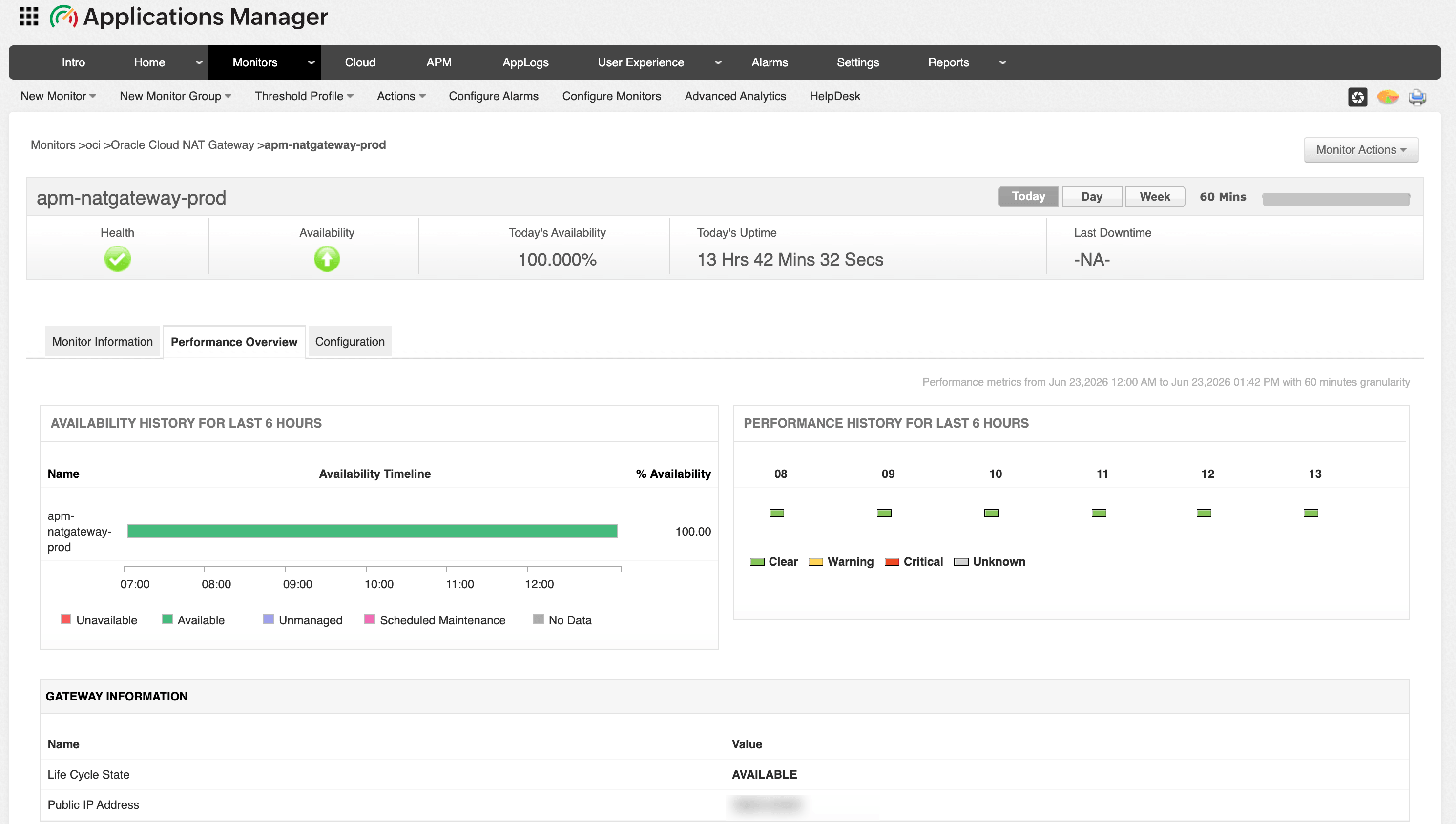Click the Last Downtime -NA- value
1456x824 pixels.
1092,259
